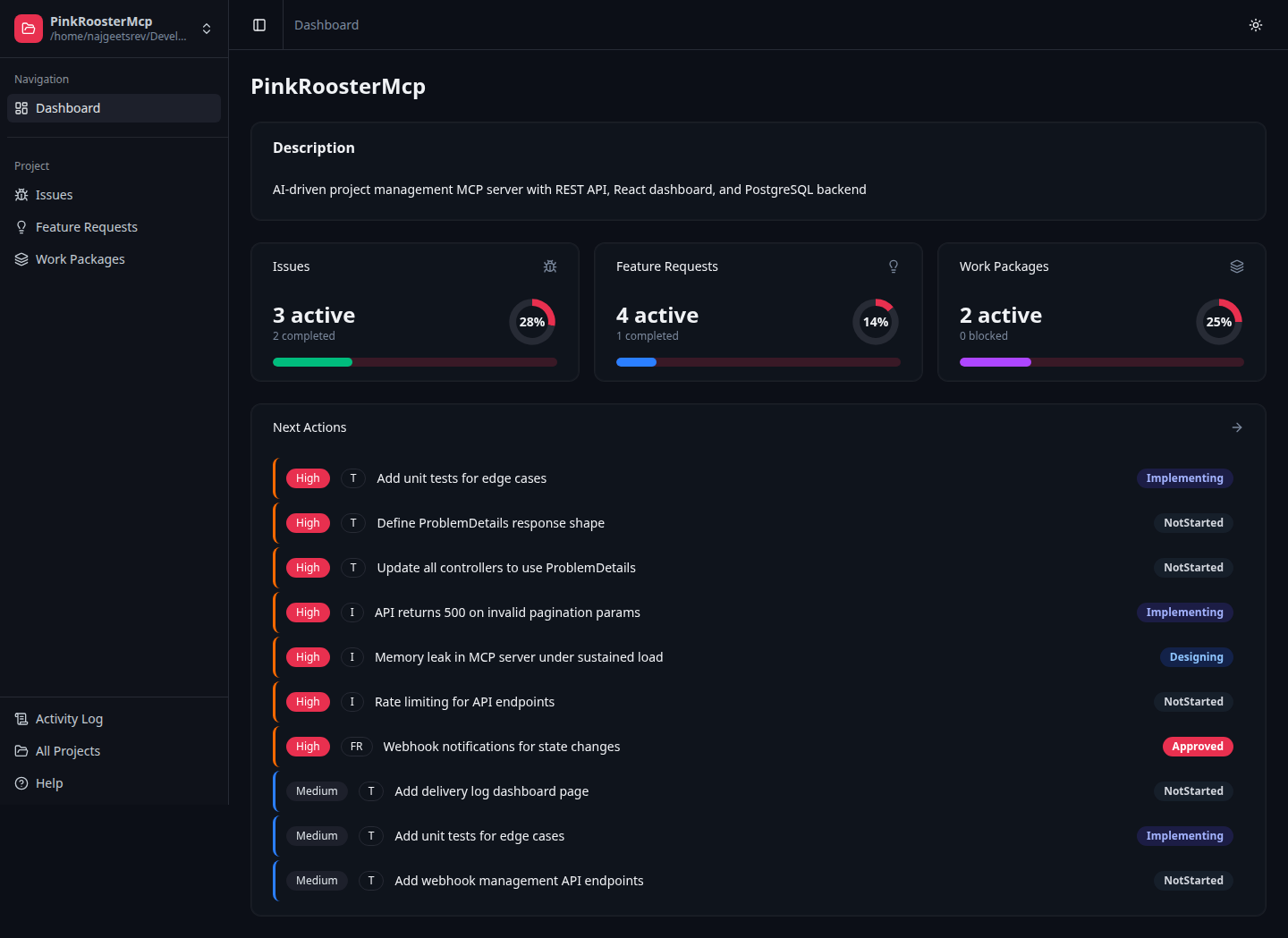
Task: Click I type badge on Memory leak row
Action: [x=352, y=657]
